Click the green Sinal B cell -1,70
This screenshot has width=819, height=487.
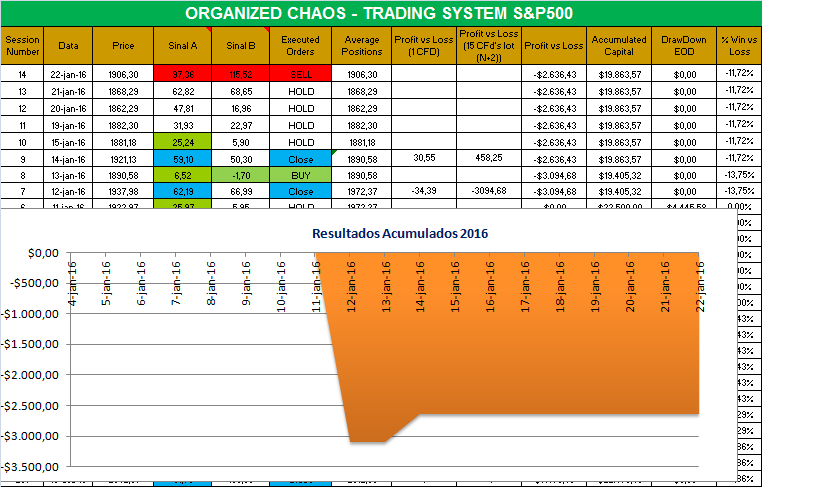241,176
